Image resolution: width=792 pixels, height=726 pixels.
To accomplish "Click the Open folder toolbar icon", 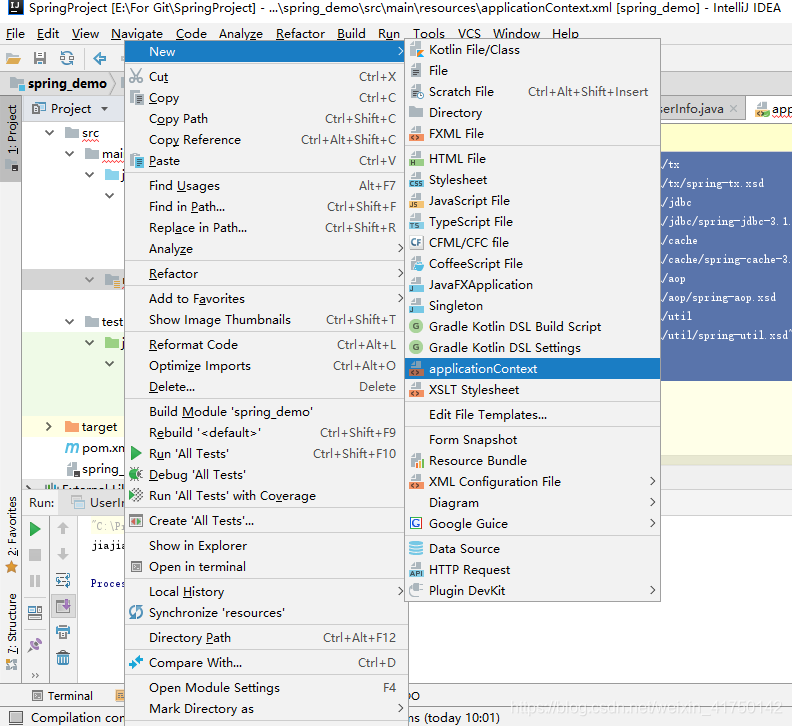I will tap(13, 59).
